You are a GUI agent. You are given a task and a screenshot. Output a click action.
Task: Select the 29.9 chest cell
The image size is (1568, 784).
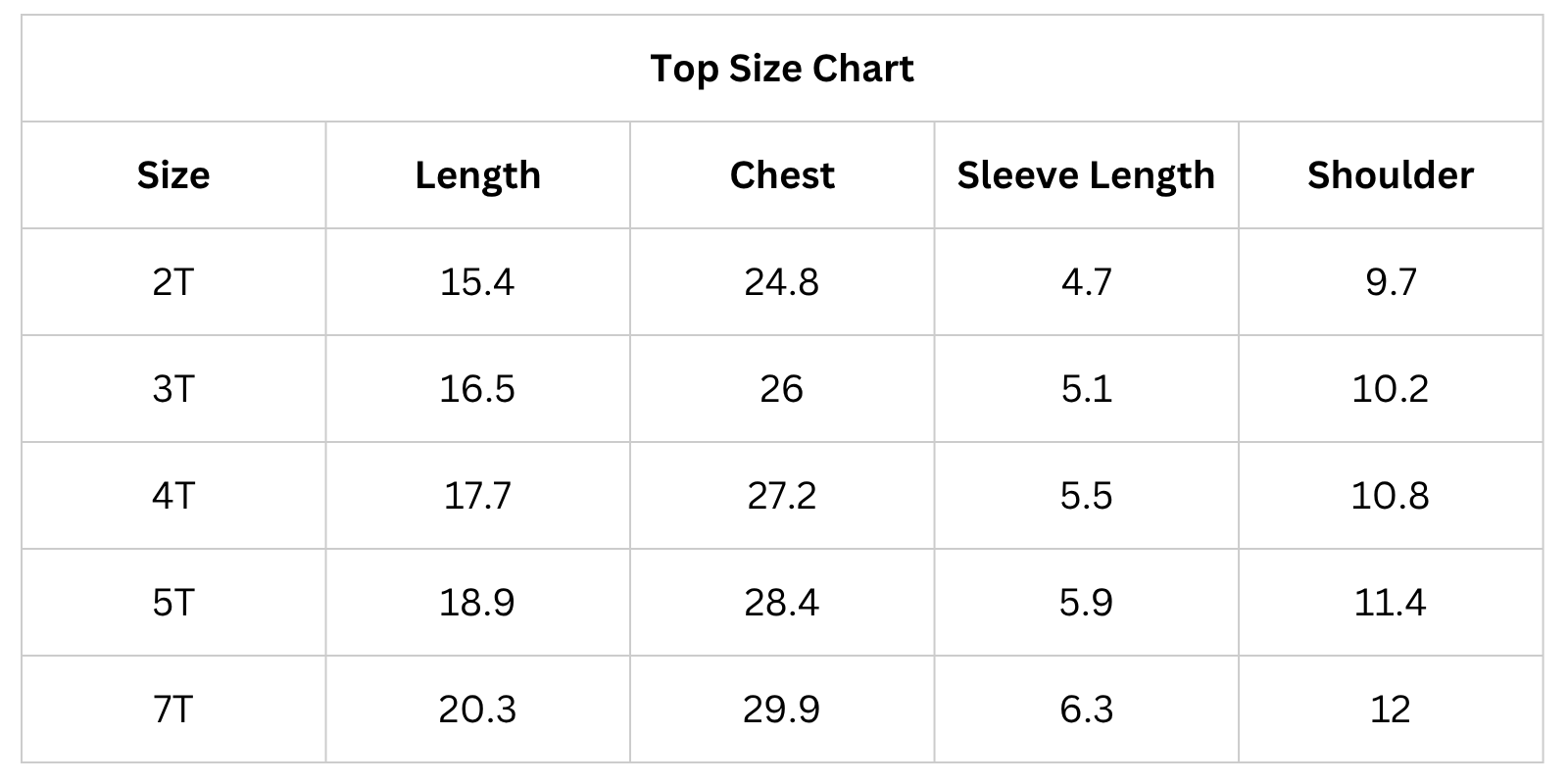pyautogui.click(x=782, y=710)
